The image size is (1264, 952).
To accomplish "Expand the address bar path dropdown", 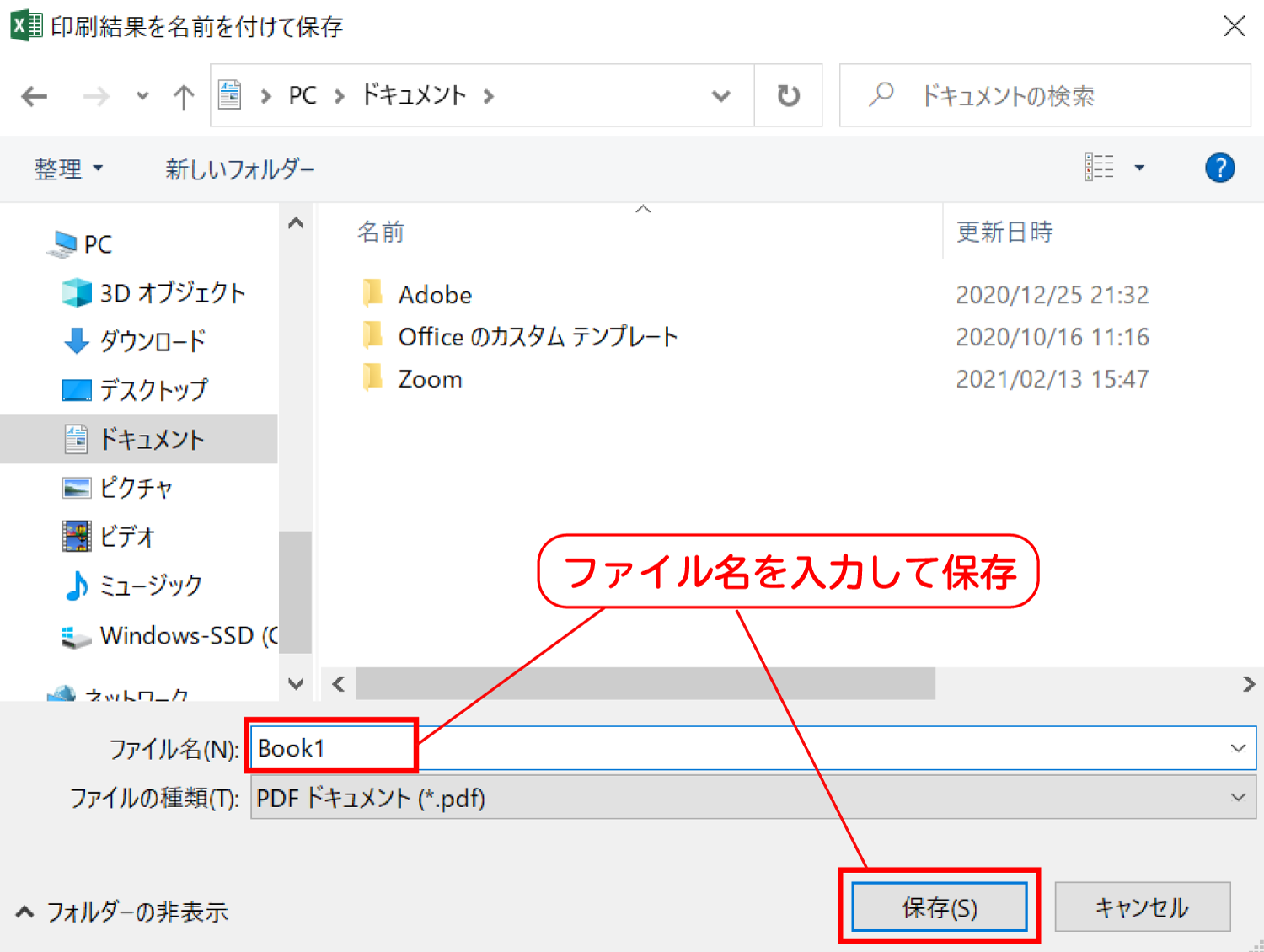I will (720, 96).
